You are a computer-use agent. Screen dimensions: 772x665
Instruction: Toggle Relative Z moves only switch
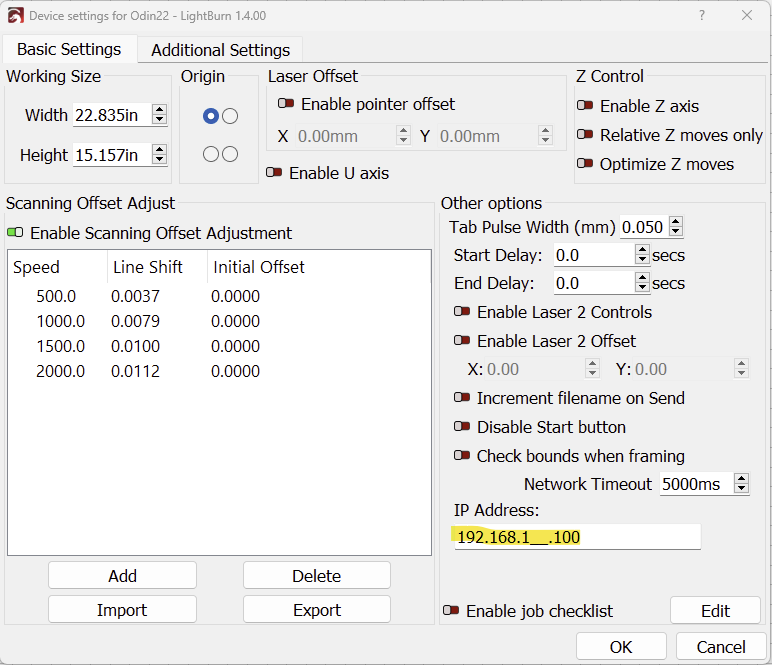[x=585, y=134]
